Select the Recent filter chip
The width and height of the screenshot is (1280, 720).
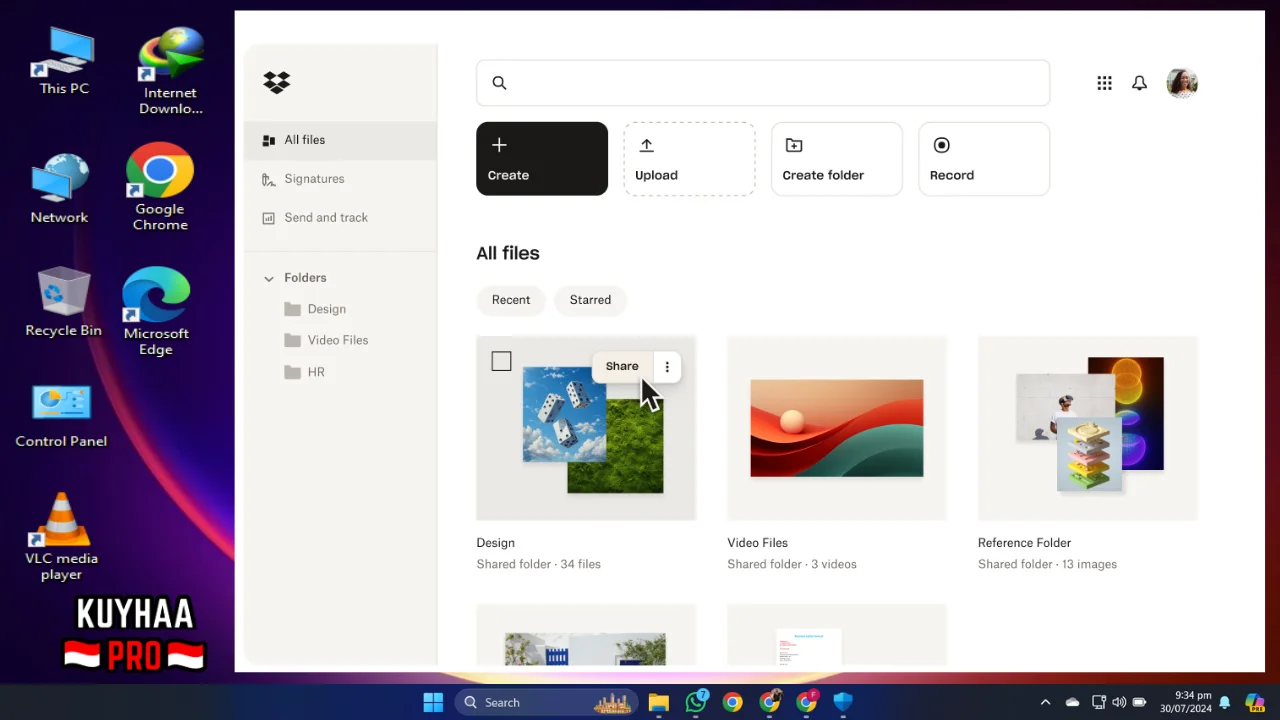tap(511, 300)
